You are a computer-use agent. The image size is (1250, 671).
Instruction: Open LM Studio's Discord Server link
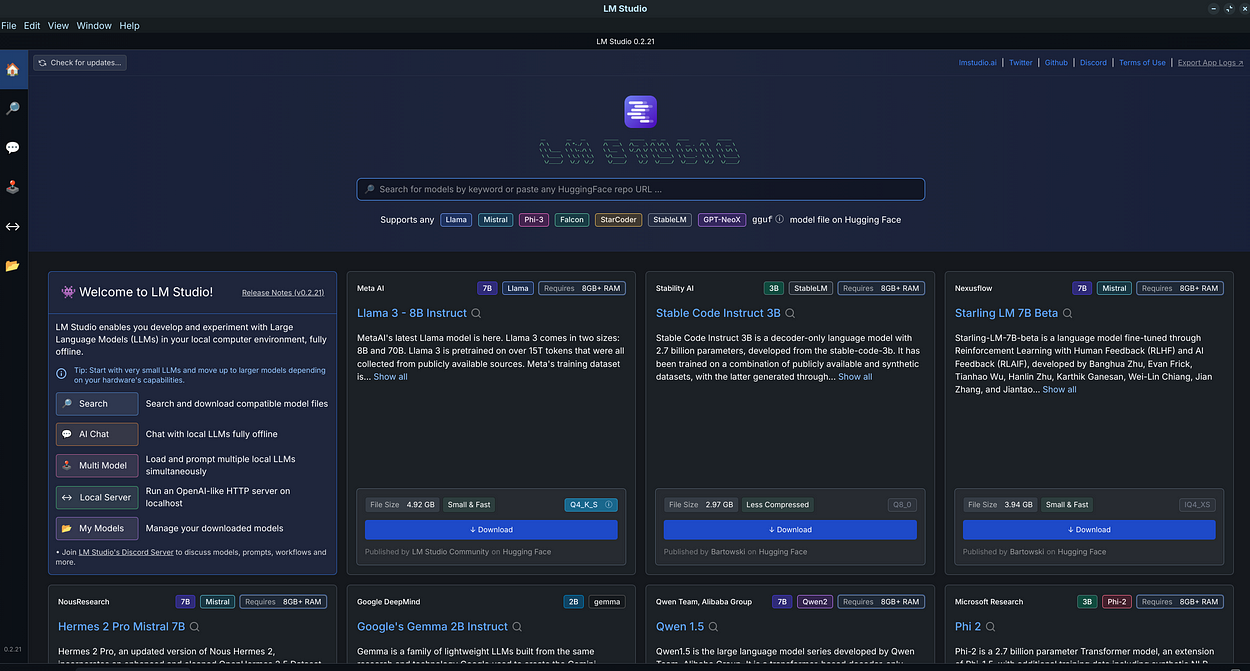[126, 552]
